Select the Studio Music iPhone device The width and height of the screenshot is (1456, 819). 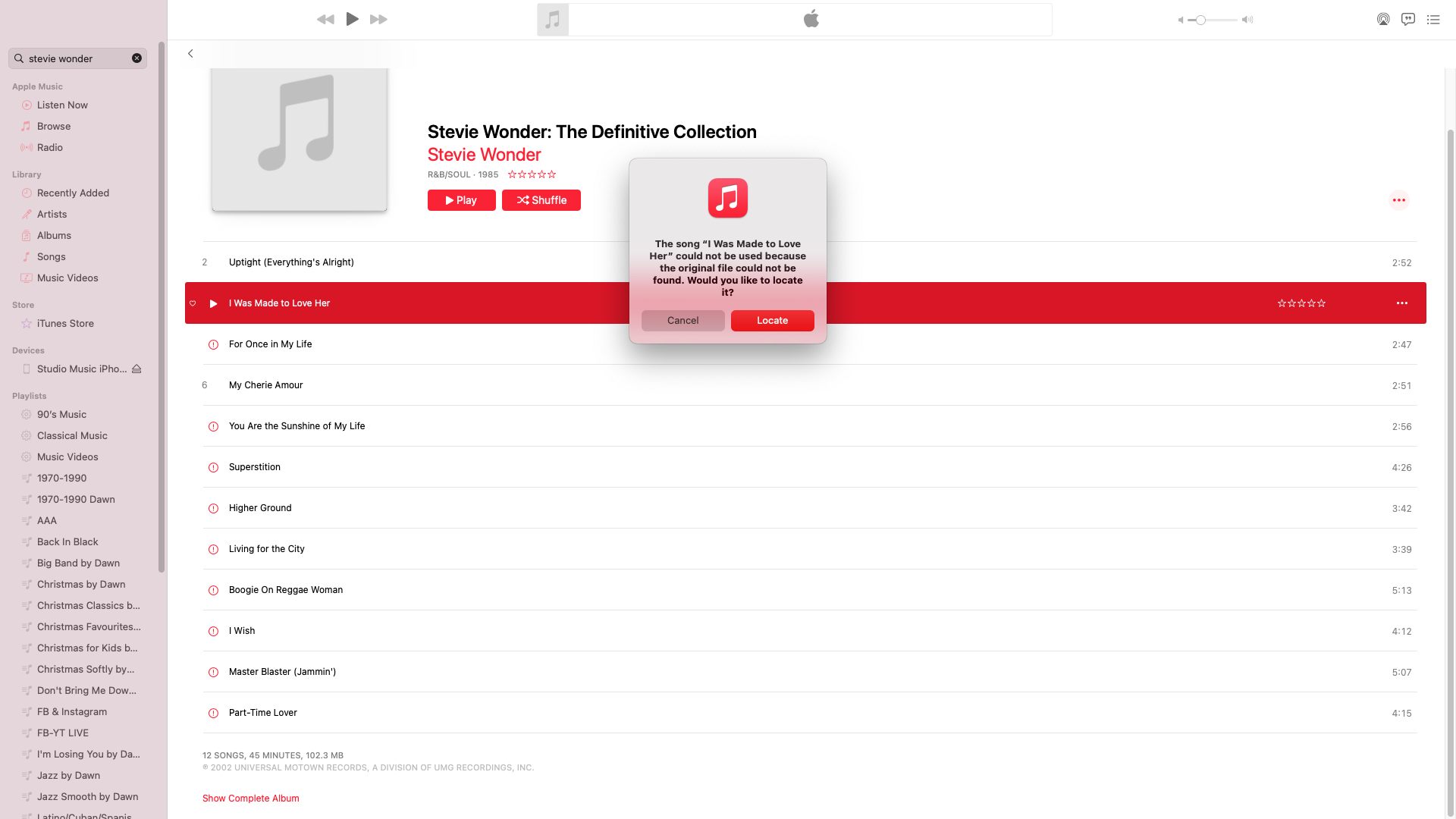pyautogui.click(x=82, y=369)
